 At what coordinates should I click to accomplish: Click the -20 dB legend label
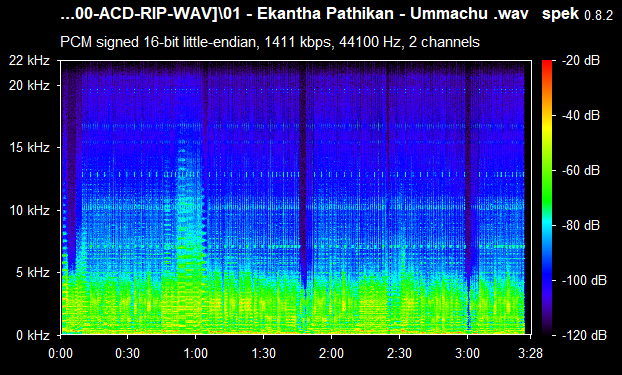tap(581, 60)
